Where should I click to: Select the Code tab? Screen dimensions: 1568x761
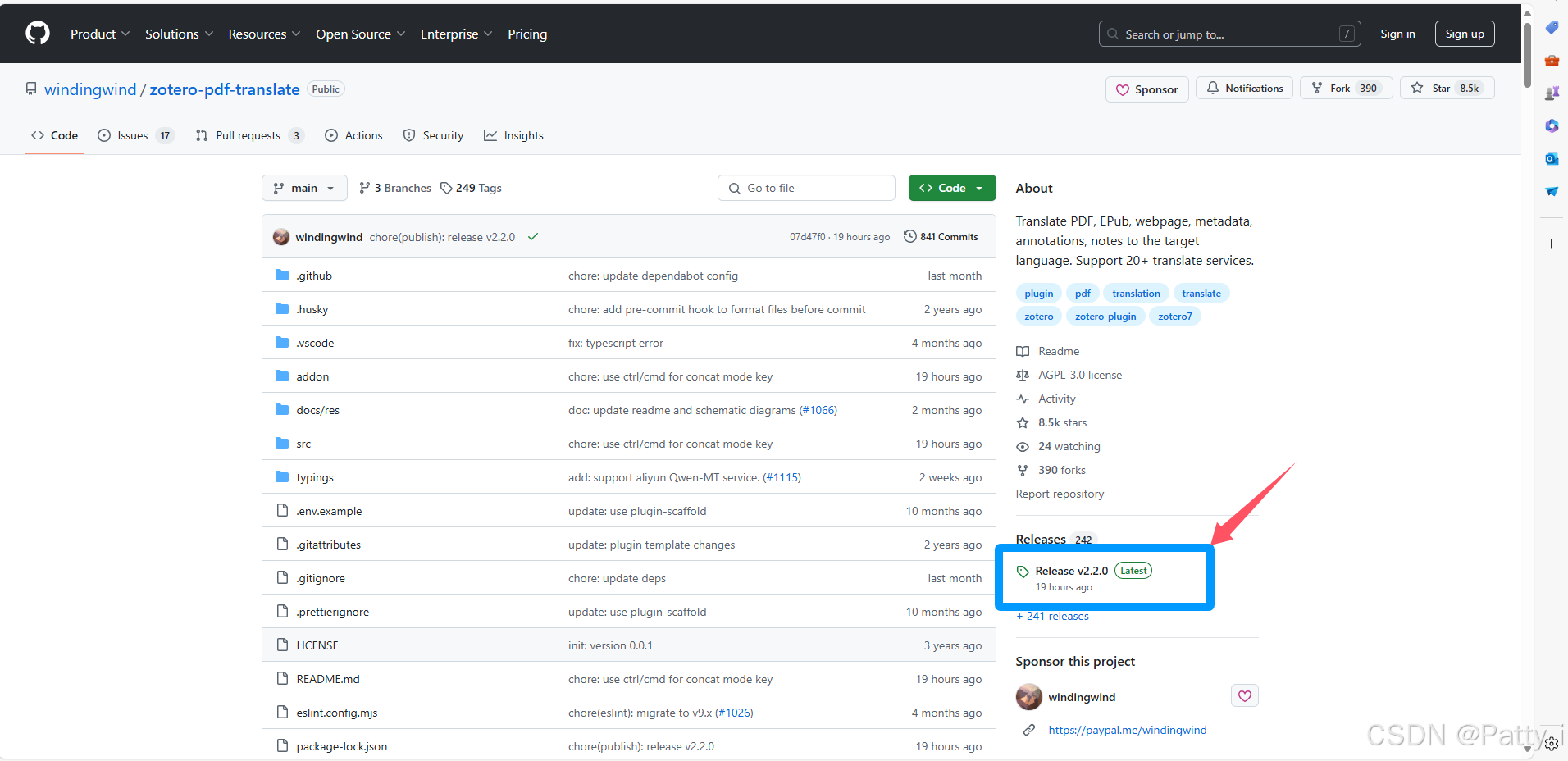(x=54, y=135)
